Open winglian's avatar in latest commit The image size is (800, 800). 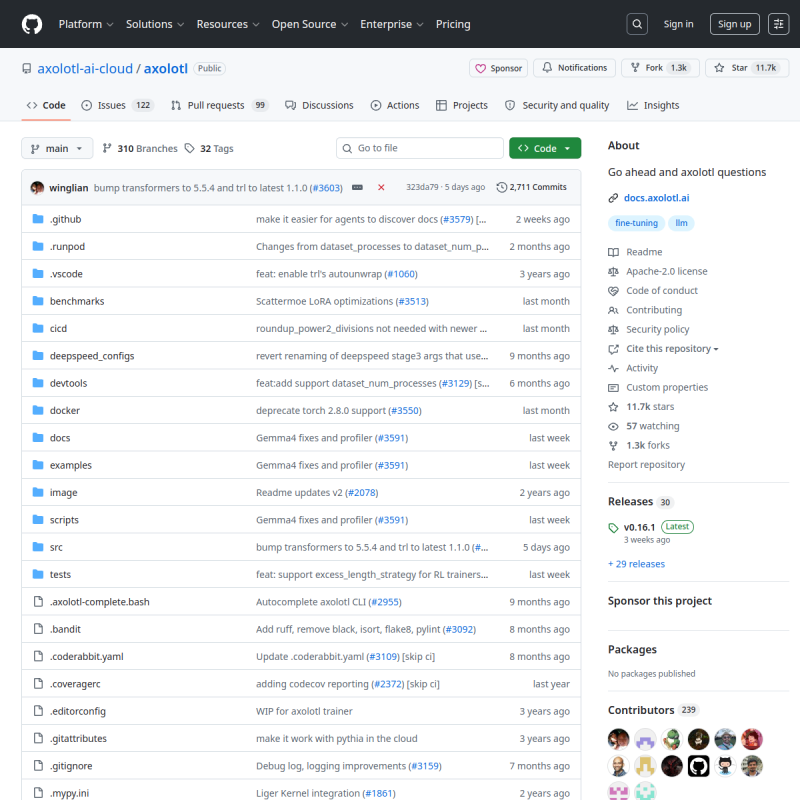37,187
